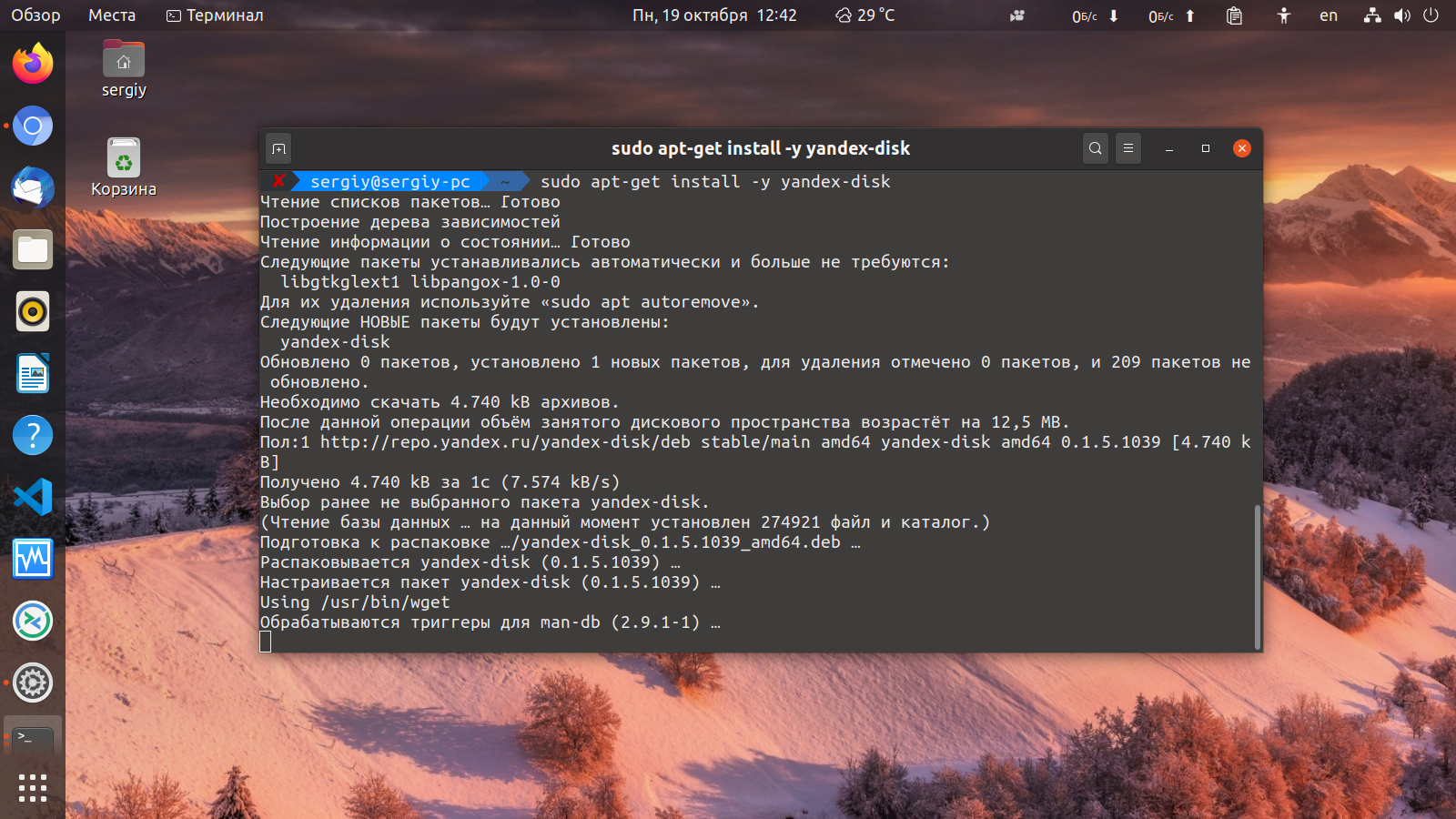The height and width of the screenshot is (819, 1456).
Task: Click the 'Using /usr/bin/wget' line
Action: [355, 602]
